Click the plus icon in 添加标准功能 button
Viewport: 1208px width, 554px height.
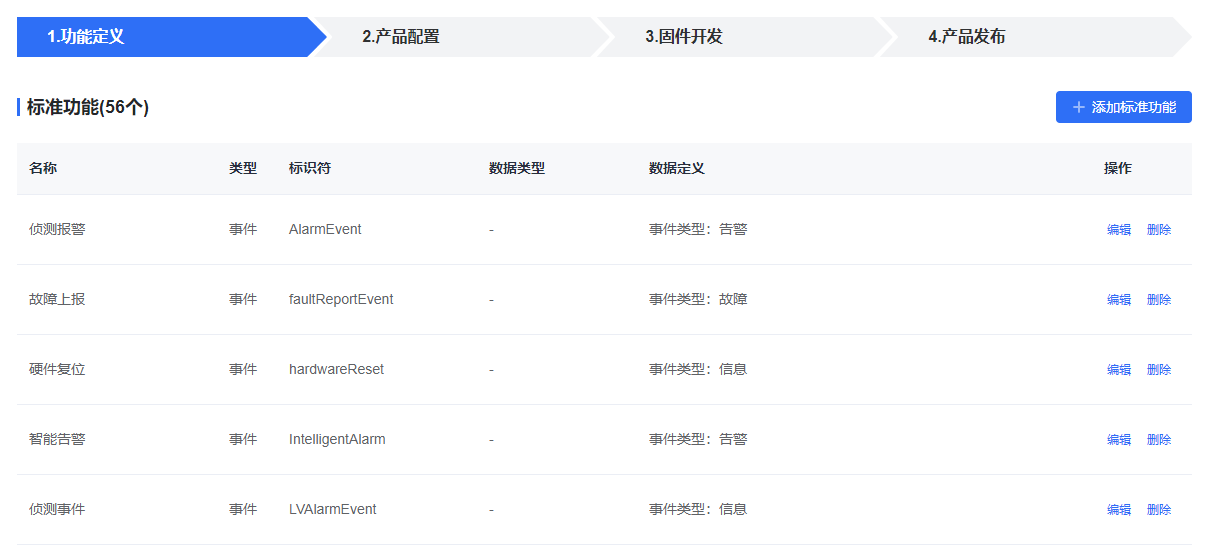1078,107
